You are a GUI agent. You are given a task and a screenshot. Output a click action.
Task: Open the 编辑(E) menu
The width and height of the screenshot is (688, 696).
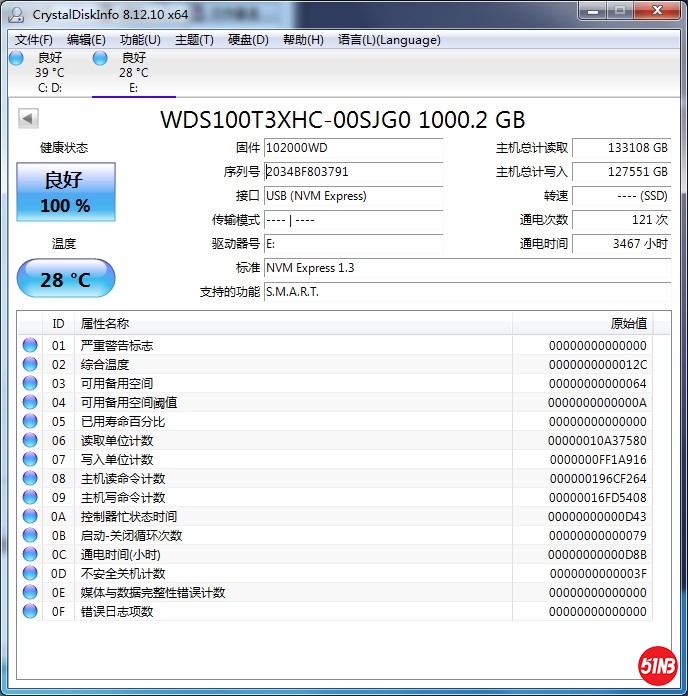click(86, 40)
